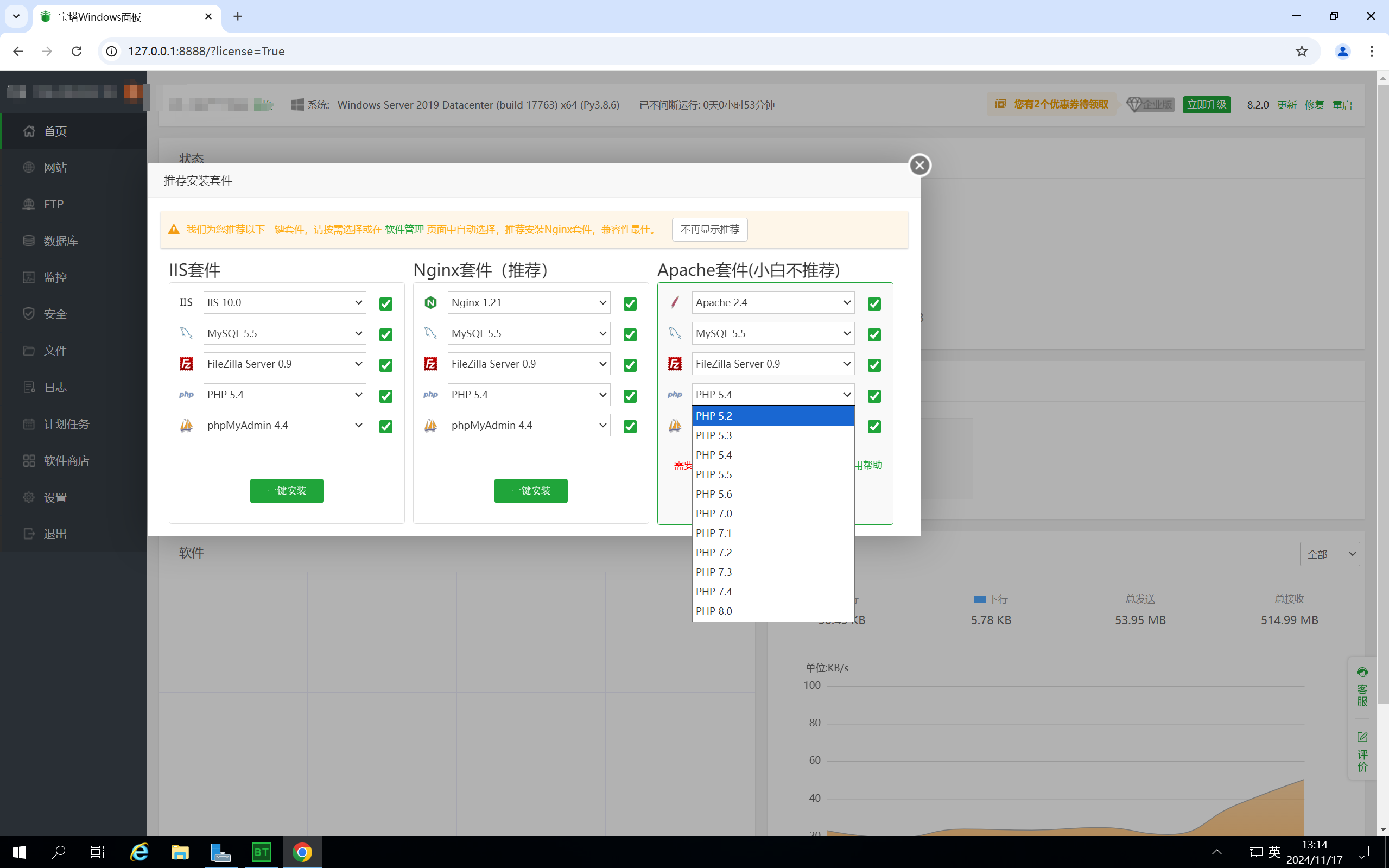Click the phpMyAdmin sailboat icon in the IIS suite
The height and width of the screenshot is (868, 1389).
coord(186,426)
